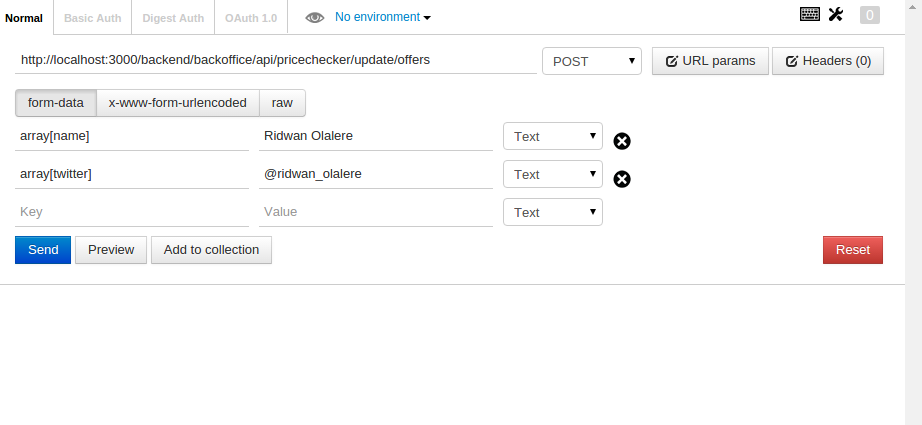Open Text type dropdown for array[twitter]

tap(552, 174)
